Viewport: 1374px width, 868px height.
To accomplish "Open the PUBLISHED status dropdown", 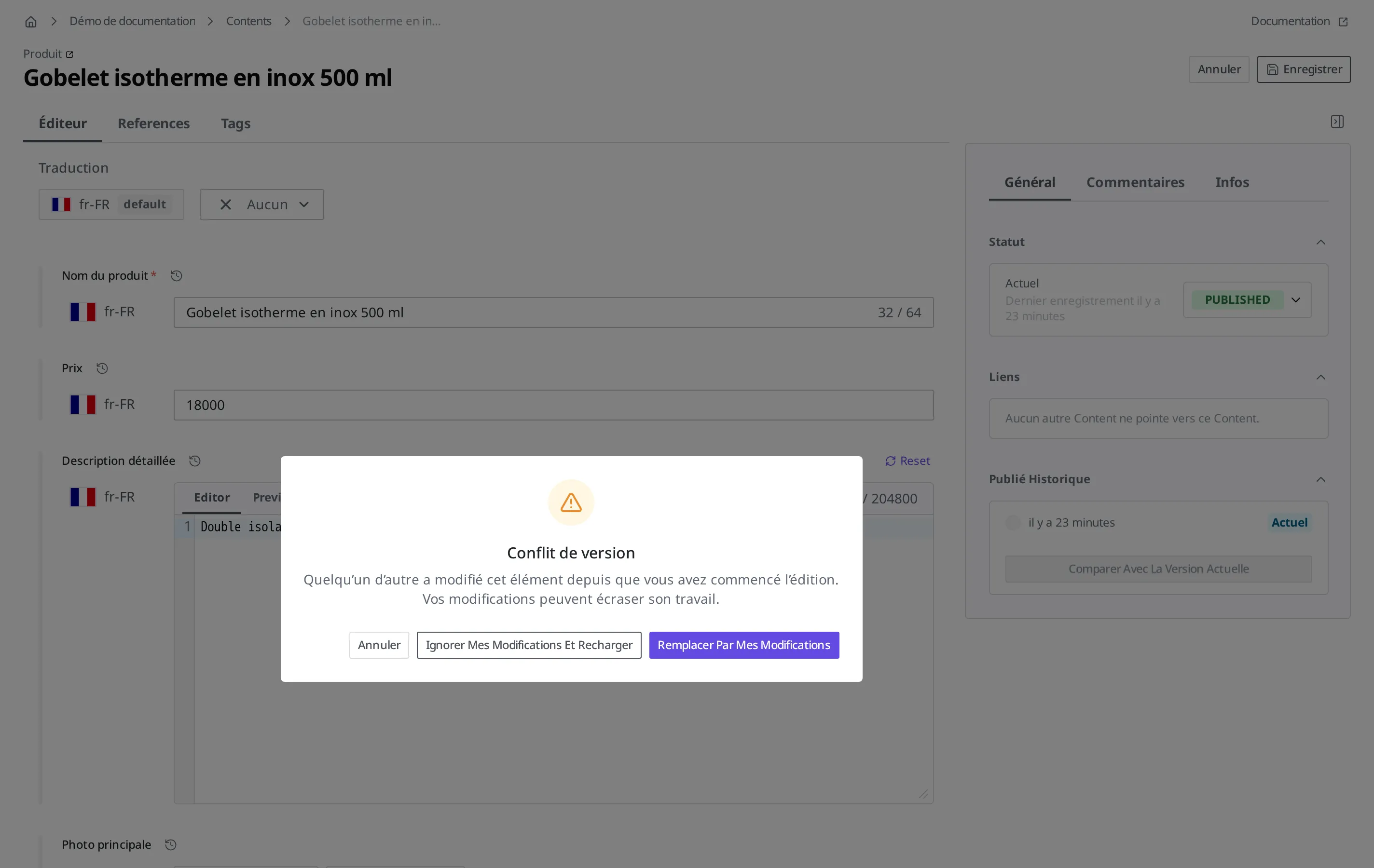I will [1247, 300].
